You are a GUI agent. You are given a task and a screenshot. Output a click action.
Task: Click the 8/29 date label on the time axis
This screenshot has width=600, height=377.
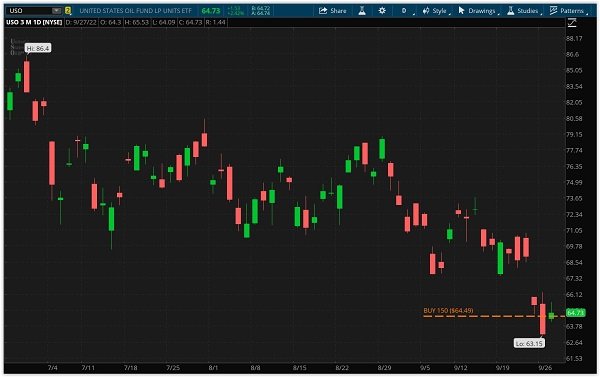pyautogui.click(x=384, y=368)
